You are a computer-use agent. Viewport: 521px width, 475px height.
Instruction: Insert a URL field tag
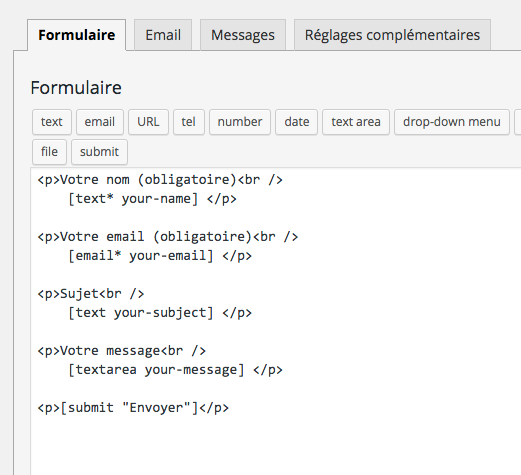click(148, 122)
